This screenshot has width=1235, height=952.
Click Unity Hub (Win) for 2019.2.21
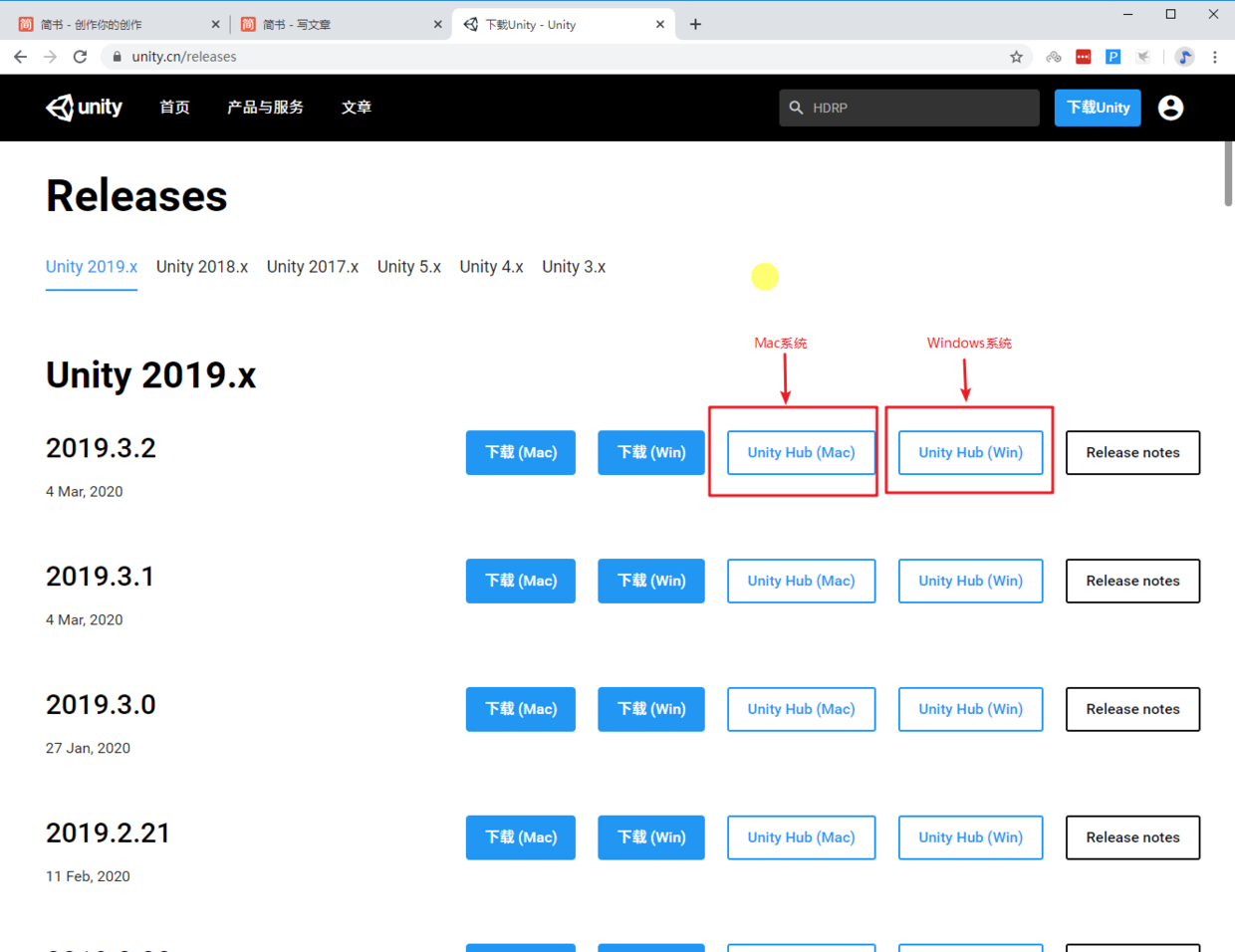click(971, 837)
